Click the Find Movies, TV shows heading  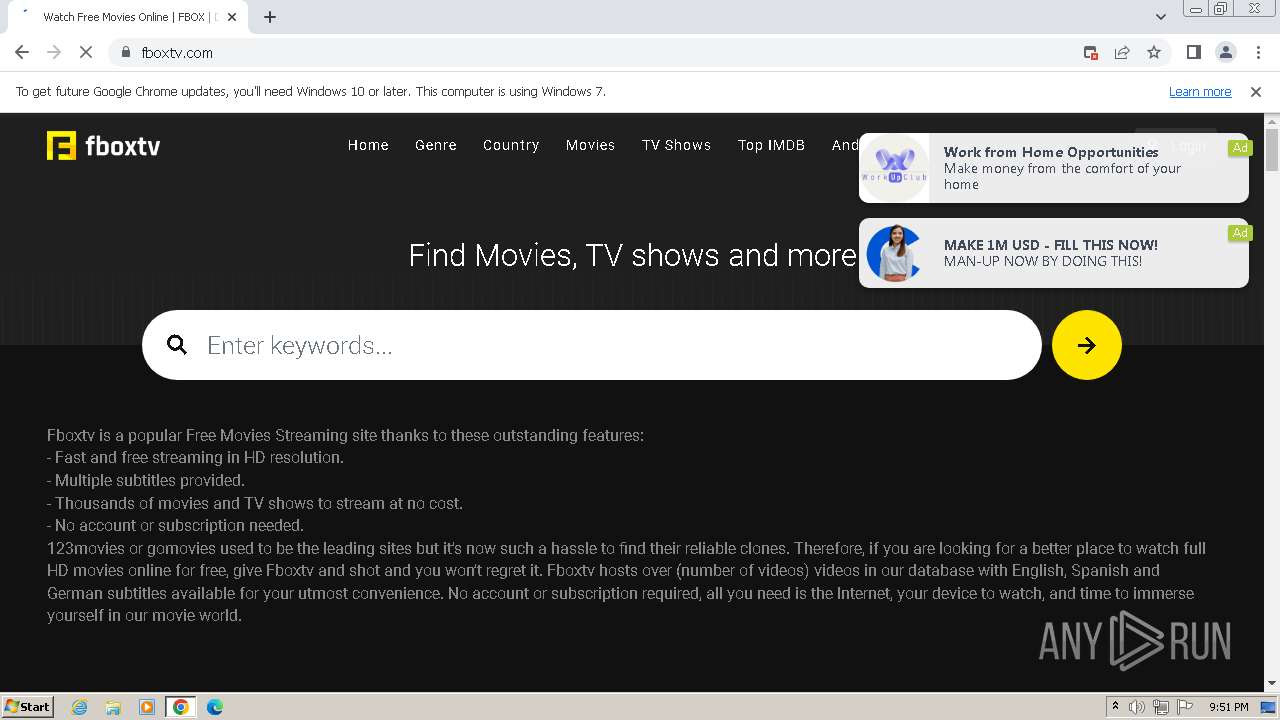tap(632, 255)
